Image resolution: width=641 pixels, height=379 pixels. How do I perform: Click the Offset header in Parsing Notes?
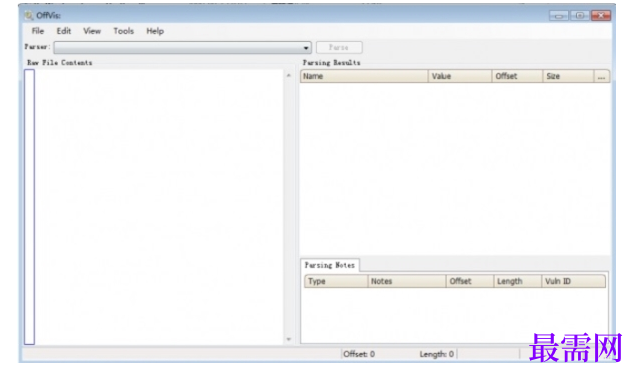coord(470,281)
